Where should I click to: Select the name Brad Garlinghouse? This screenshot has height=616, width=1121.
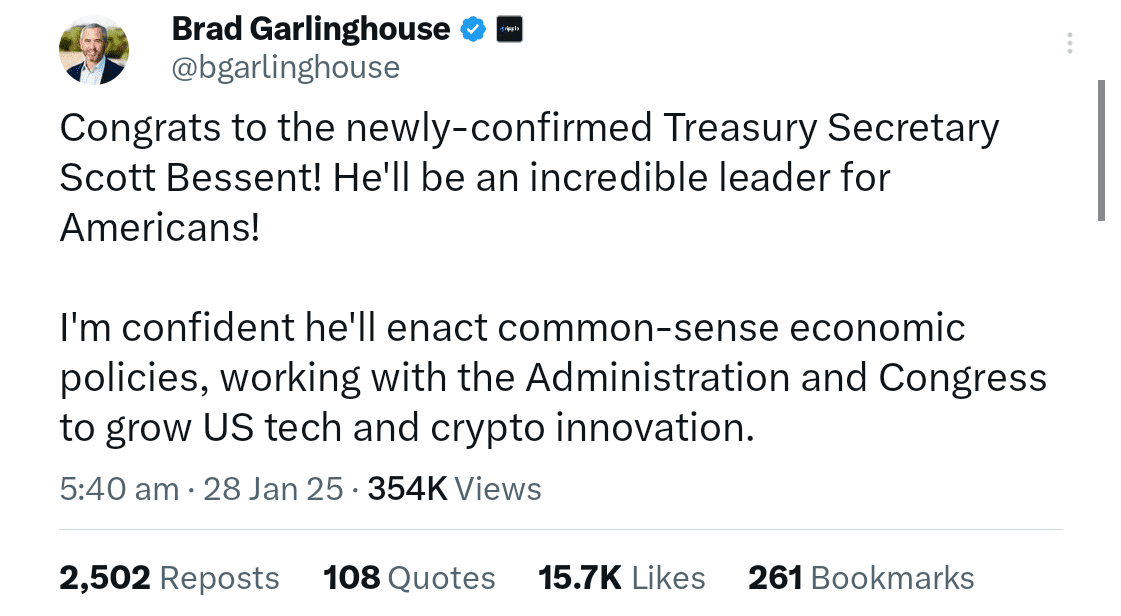pos(310,28)
